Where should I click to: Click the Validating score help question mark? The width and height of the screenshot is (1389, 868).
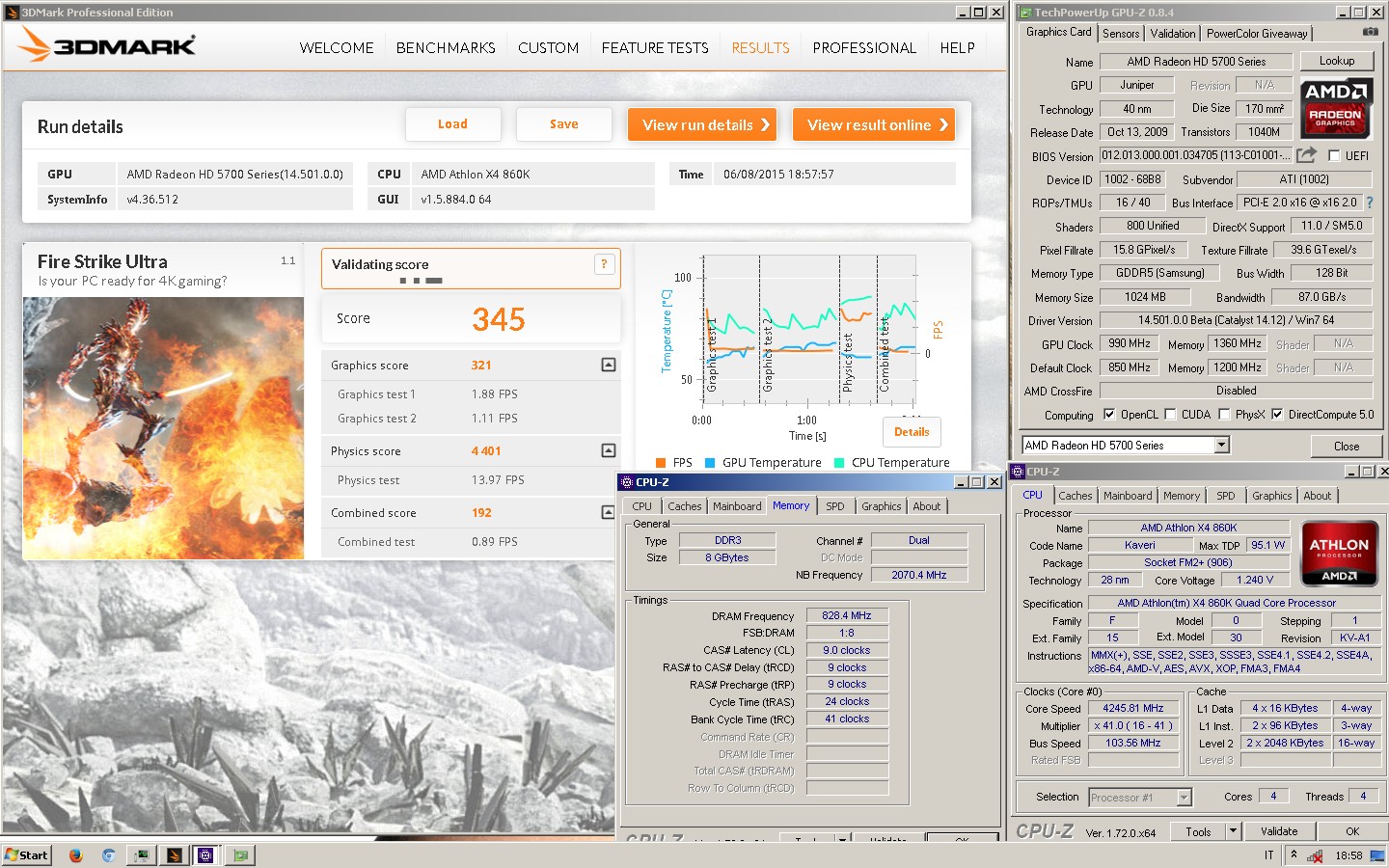(605, 263)
